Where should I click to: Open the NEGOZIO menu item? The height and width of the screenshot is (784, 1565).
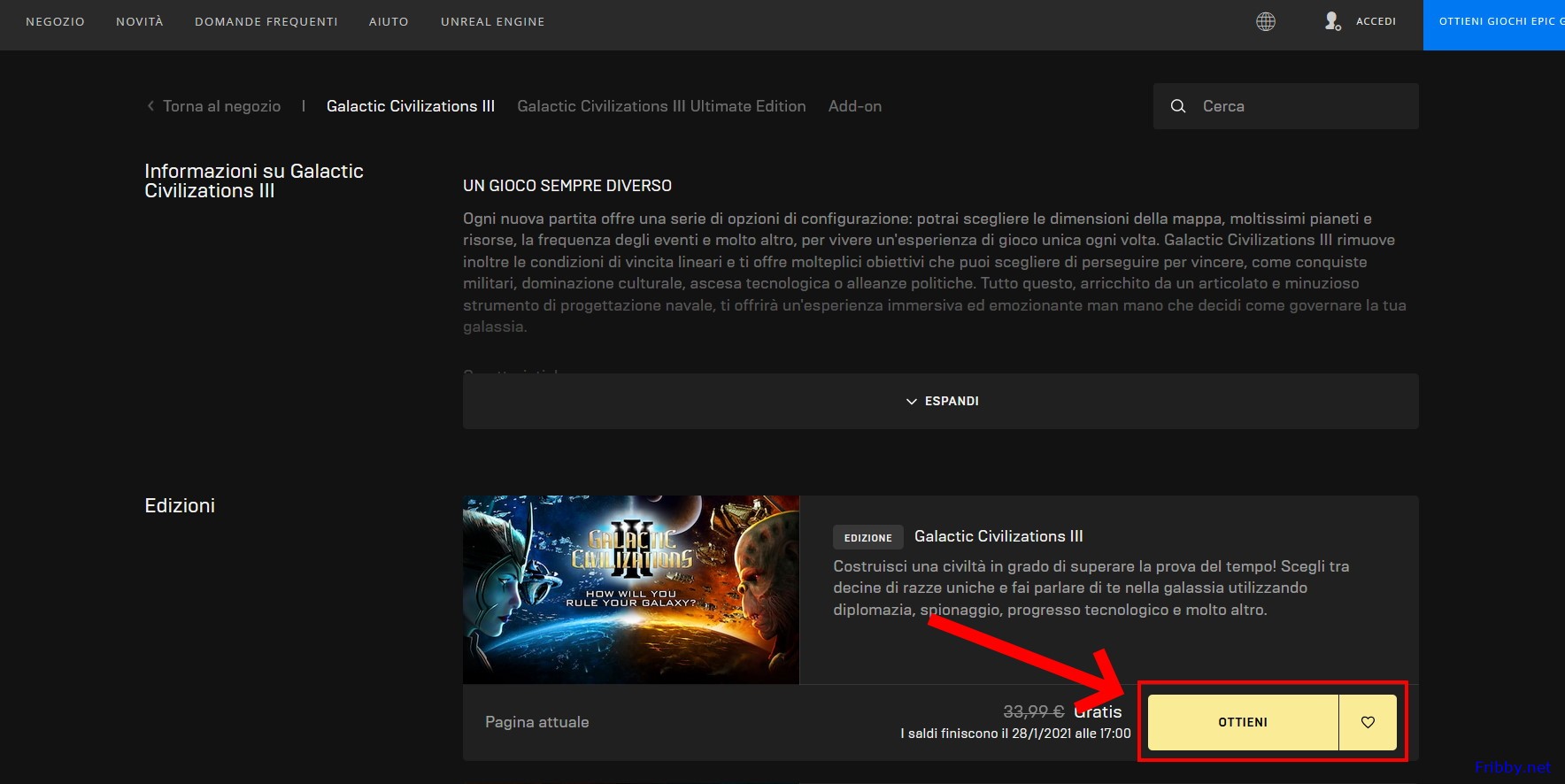point(55,21)
